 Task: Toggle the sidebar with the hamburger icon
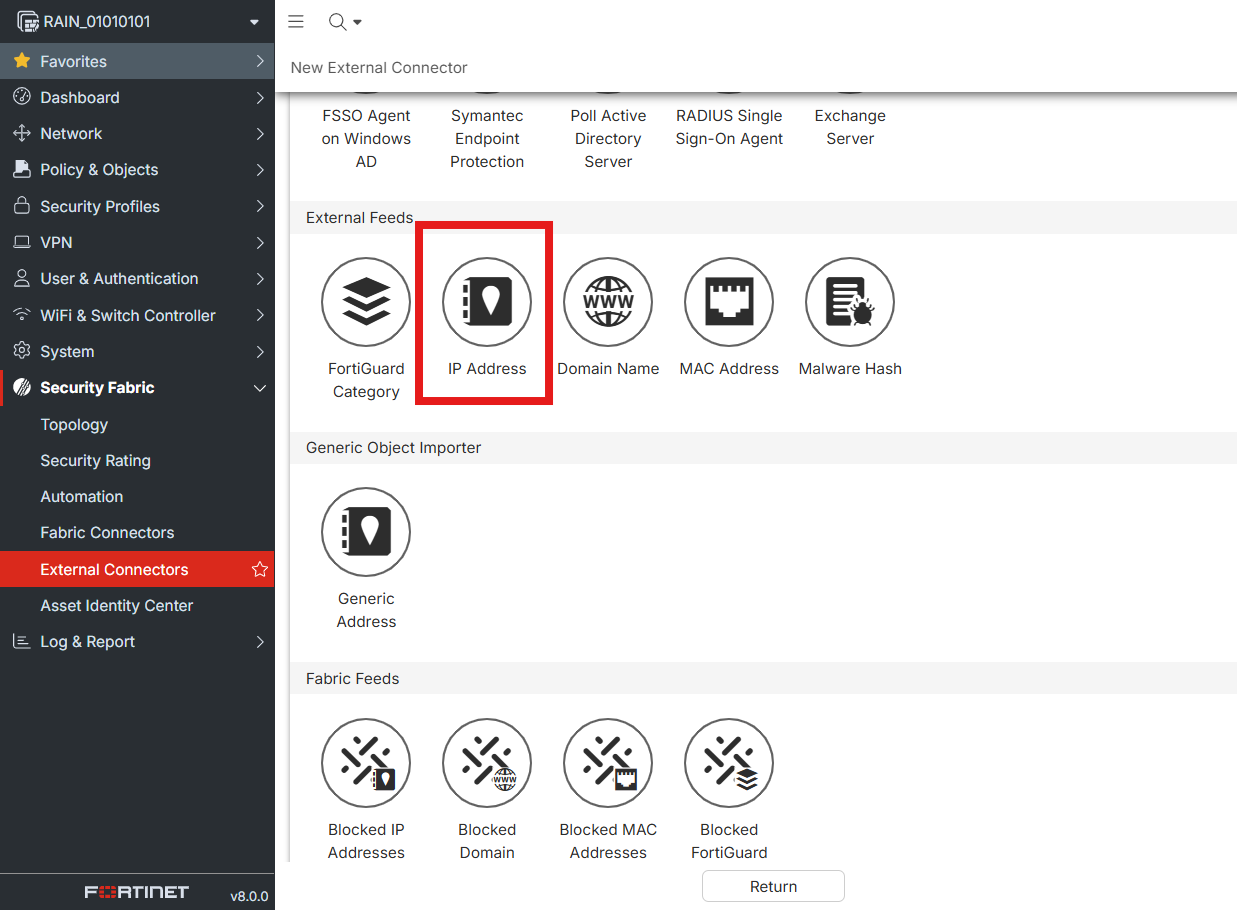pos(296,22)
